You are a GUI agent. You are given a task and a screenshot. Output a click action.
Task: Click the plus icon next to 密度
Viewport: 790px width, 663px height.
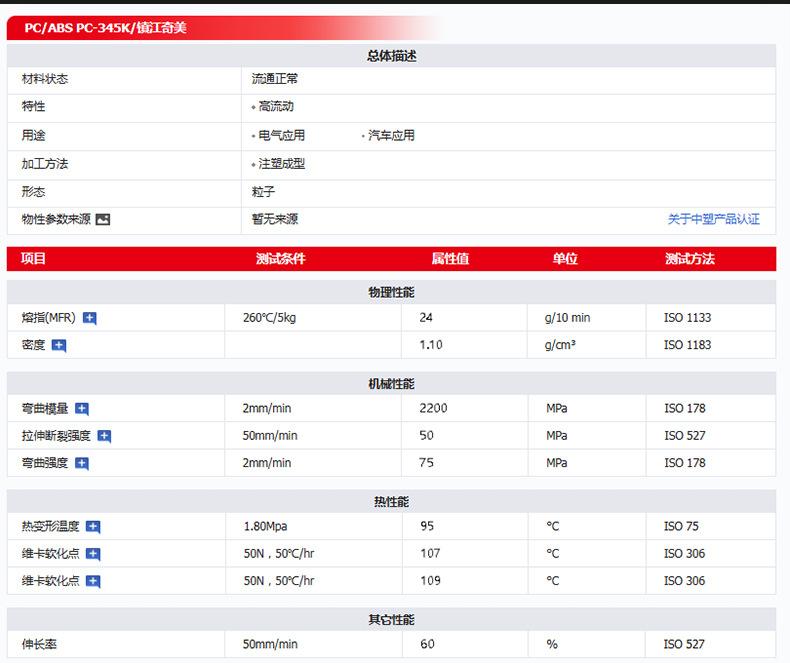click(x=59, y=345)
